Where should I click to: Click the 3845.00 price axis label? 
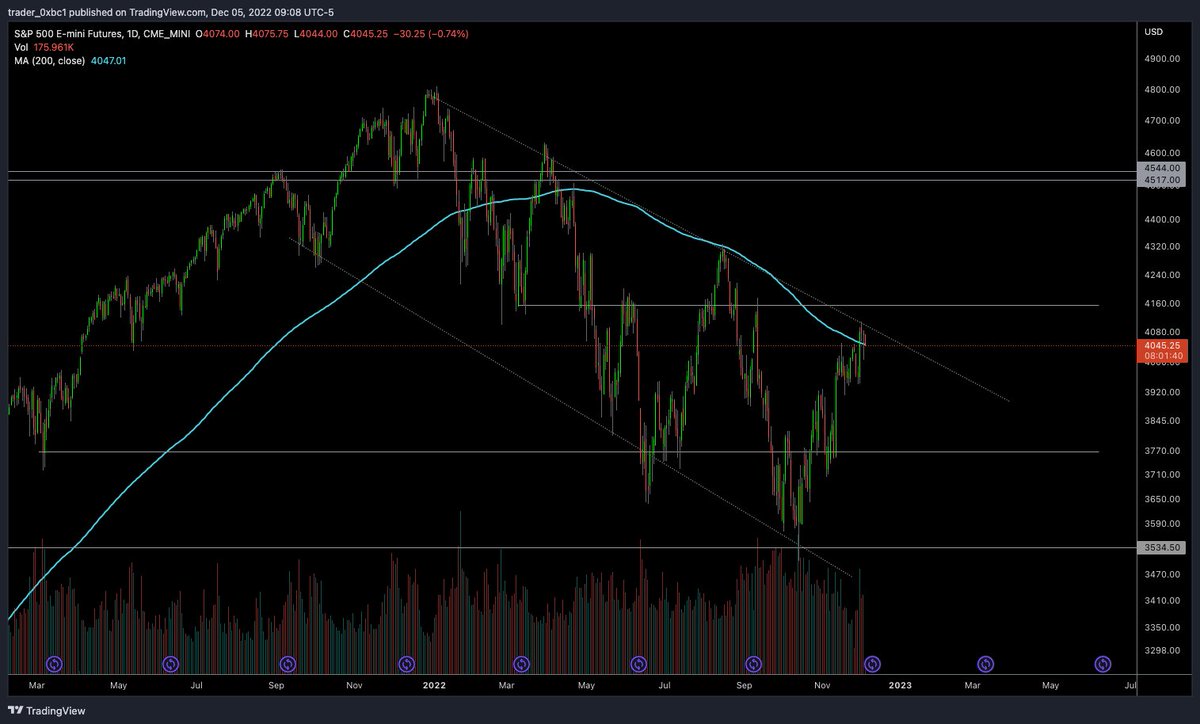(1163, 421)
